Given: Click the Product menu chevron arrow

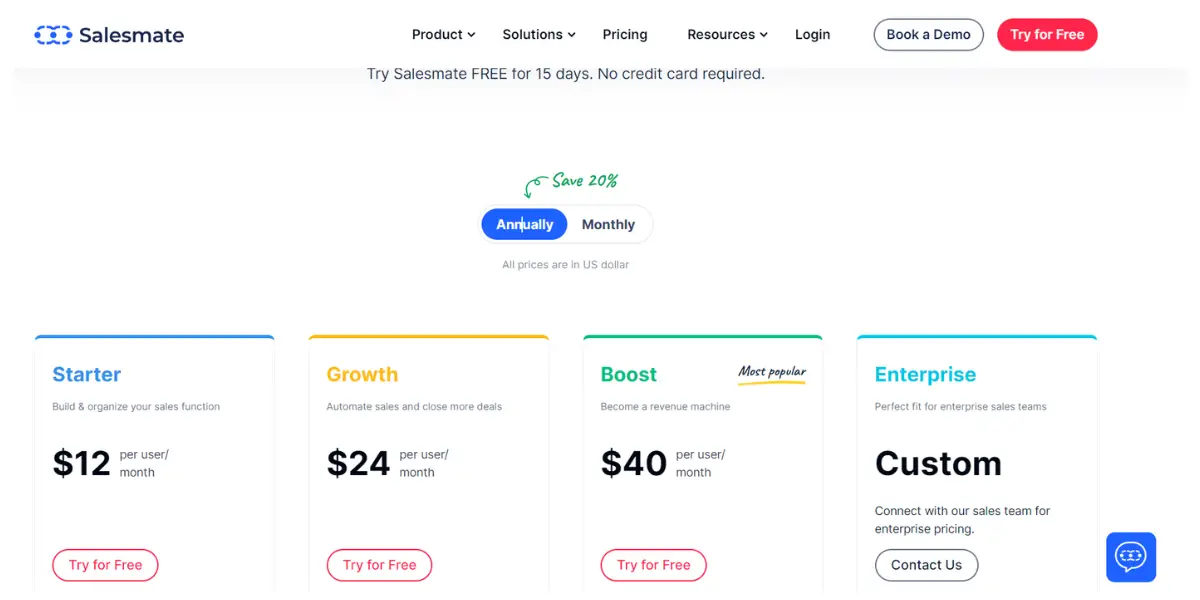Looking at the screenshot, I should pyautogui.click(x=471, y=35).
